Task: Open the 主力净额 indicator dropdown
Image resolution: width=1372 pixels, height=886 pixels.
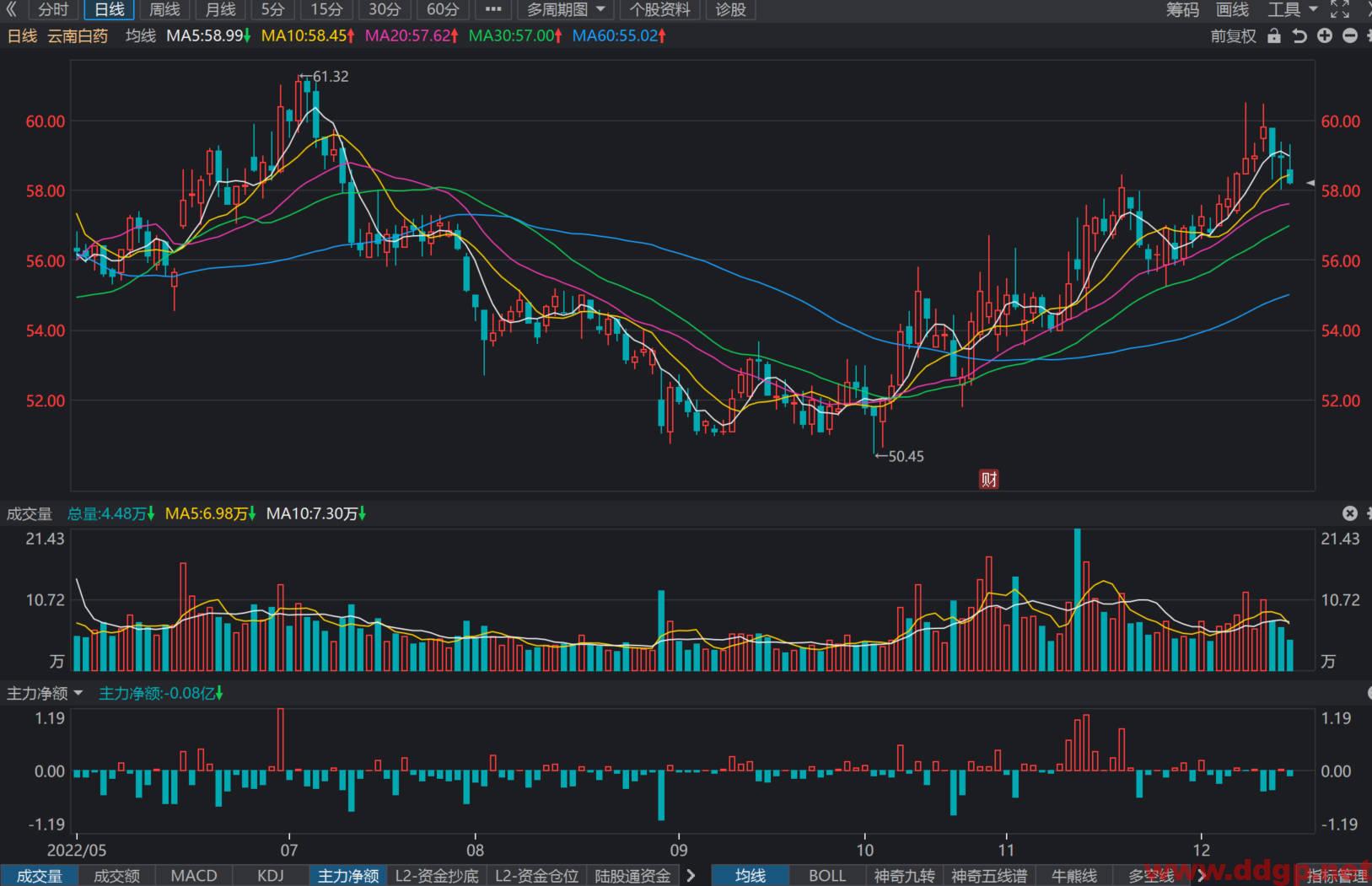Action: pyautogui.click(x=45, y=693)
